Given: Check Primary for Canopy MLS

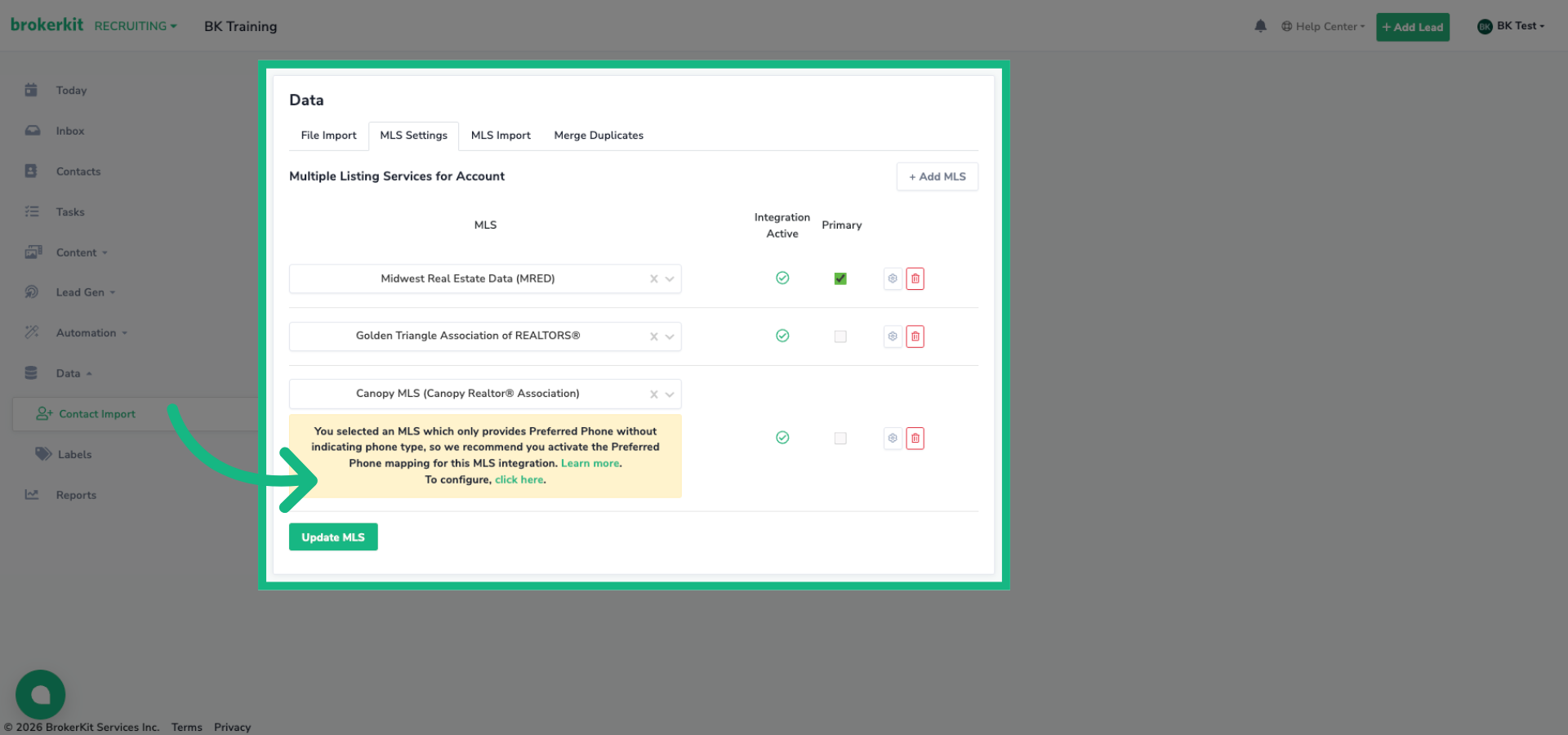Looking at the screenshot, I should 840,439.
